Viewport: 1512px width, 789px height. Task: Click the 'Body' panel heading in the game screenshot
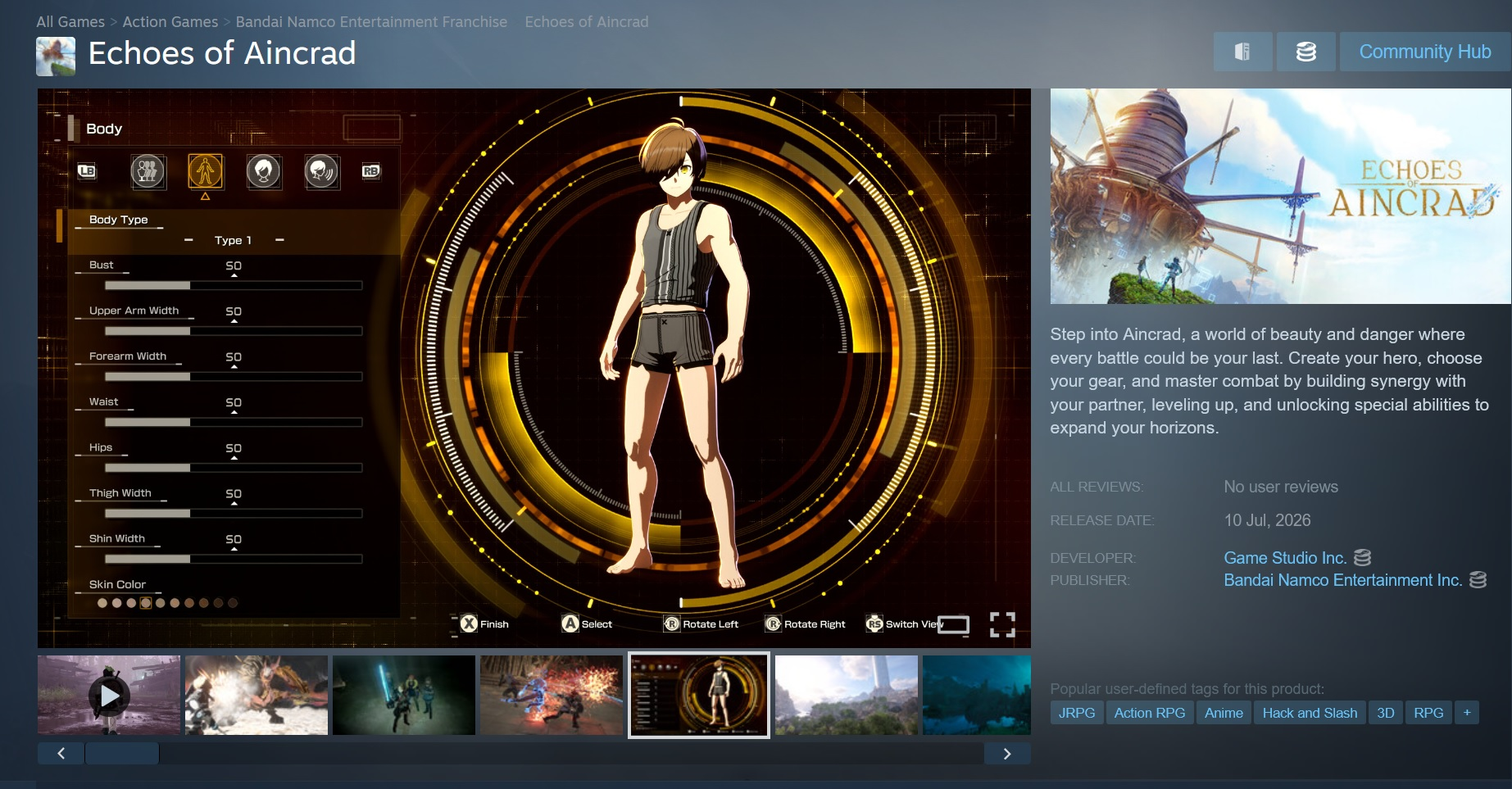[104, 129]
